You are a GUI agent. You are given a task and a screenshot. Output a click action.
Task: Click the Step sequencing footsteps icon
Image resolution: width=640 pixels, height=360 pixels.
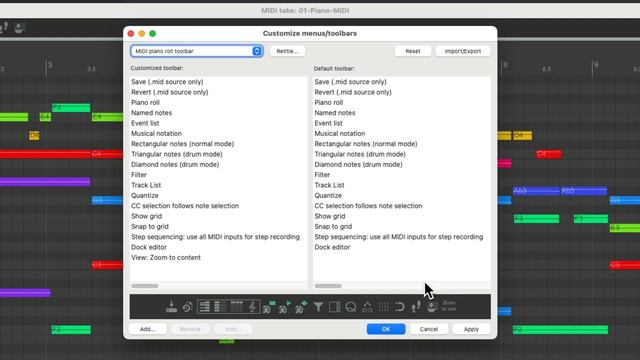pyautogui.click(x=416, y=307)
